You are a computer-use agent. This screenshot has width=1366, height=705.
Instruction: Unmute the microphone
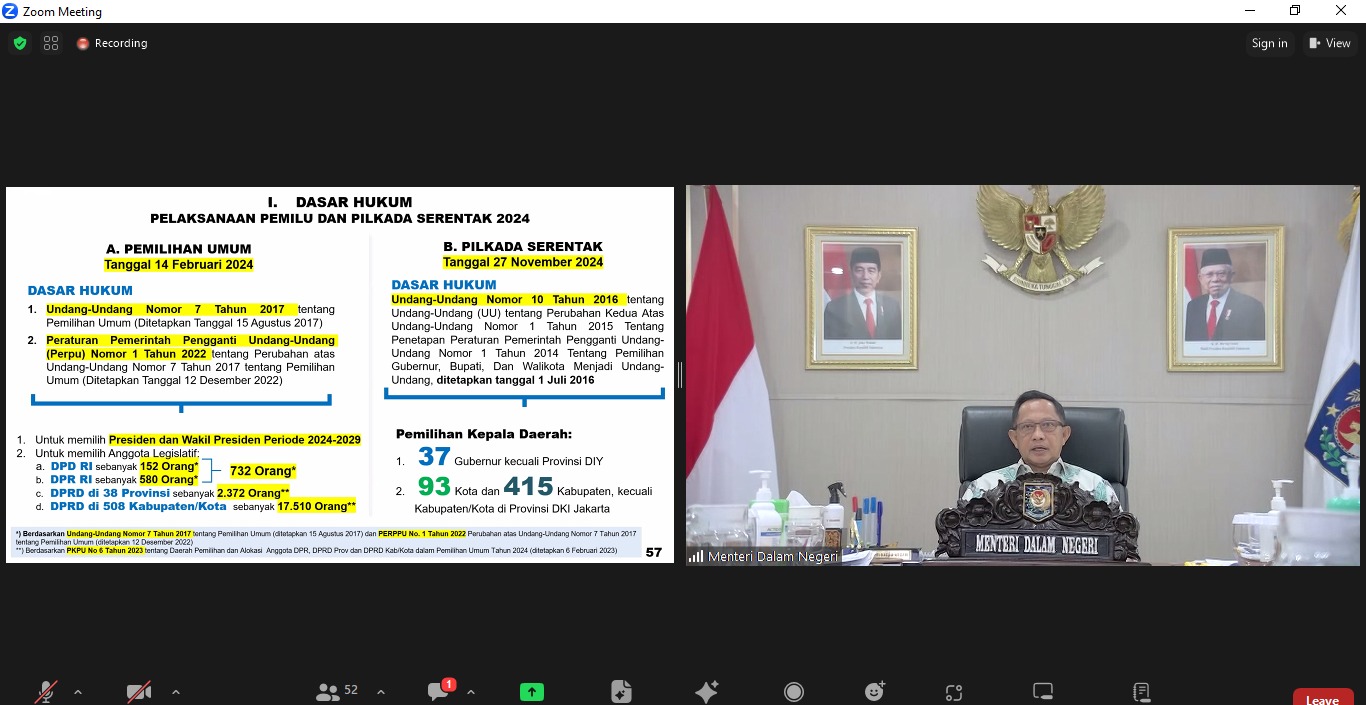[x=46, y=691]
